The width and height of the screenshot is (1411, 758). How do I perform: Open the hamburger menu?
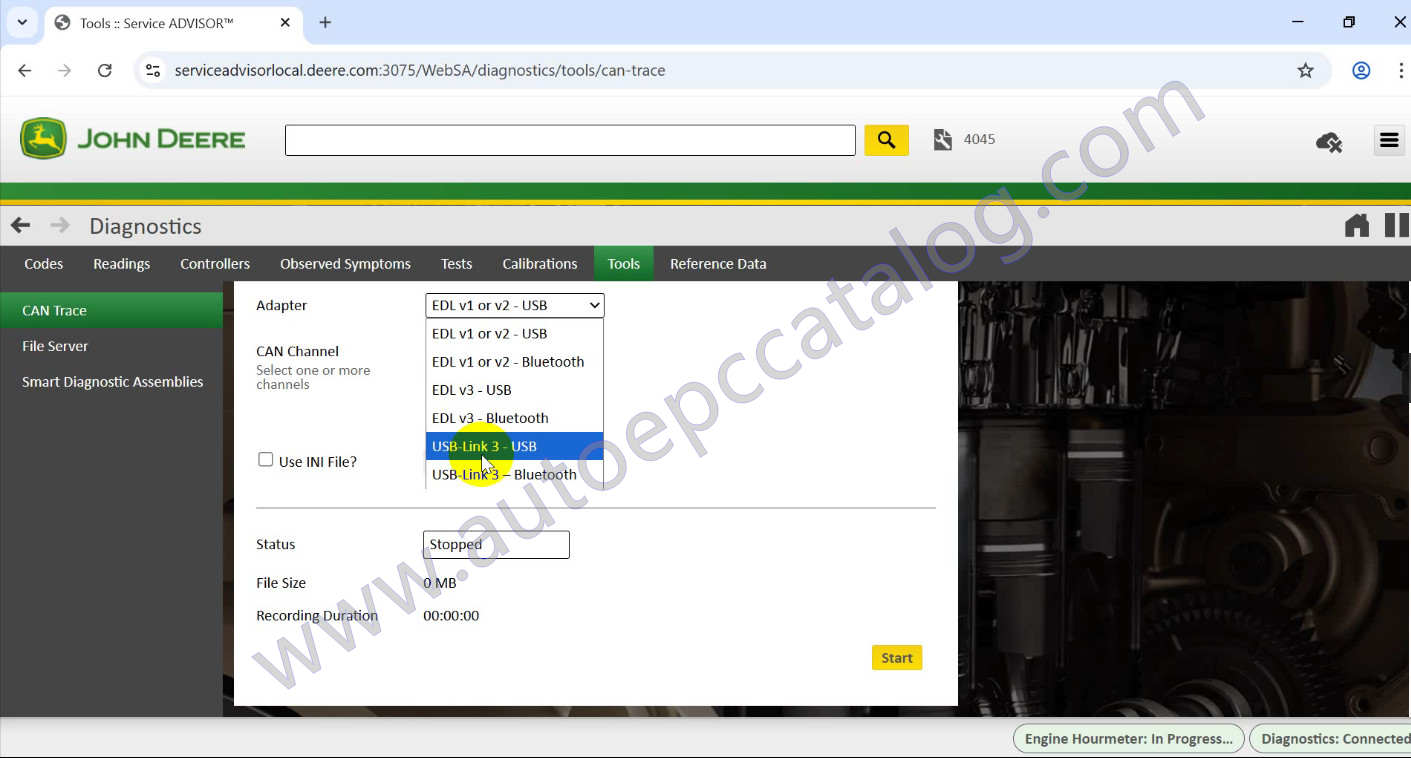click(1389, 140)
